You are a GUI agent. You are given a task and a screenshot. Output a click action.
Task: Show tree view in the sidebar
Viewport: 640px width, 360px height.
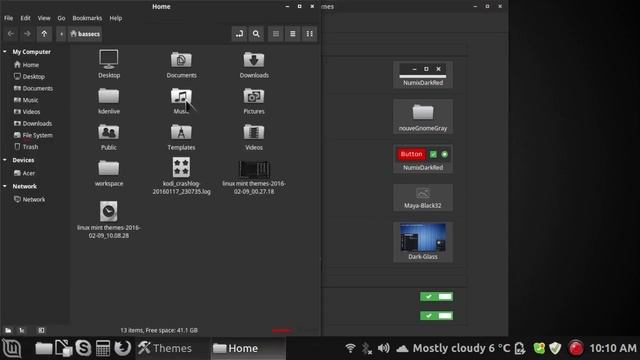pos(22,330)
